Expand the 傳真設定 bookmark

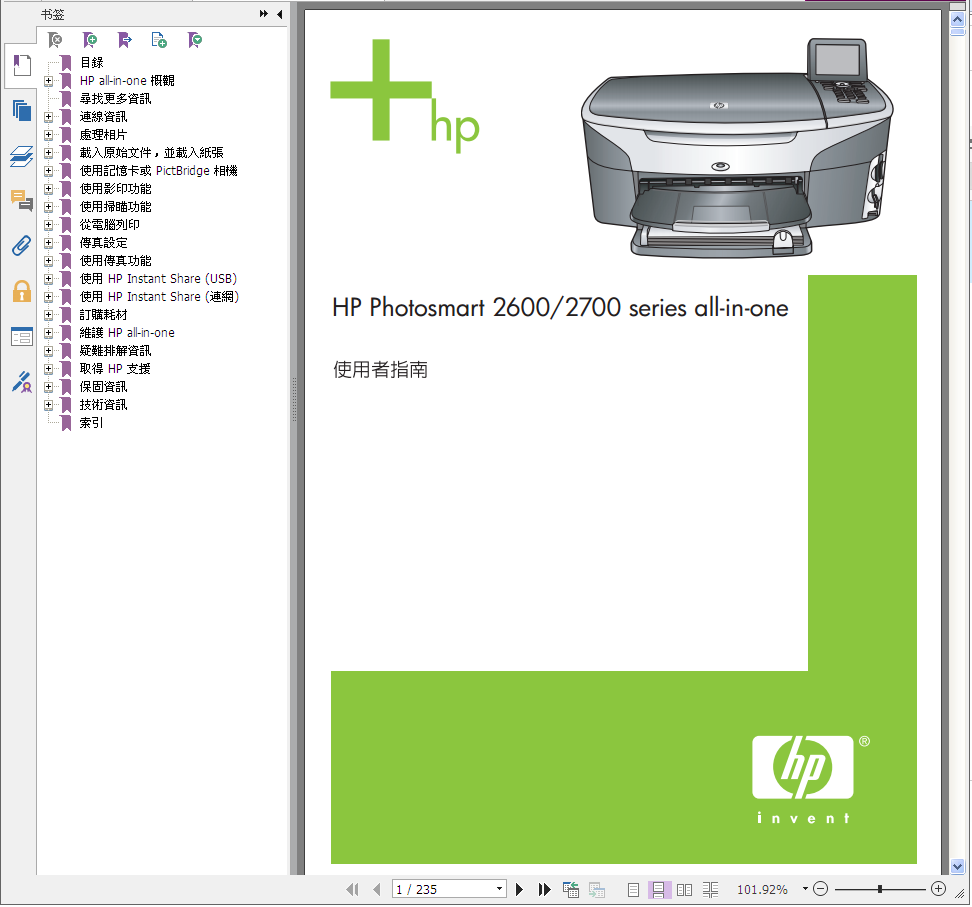point(48,242)
